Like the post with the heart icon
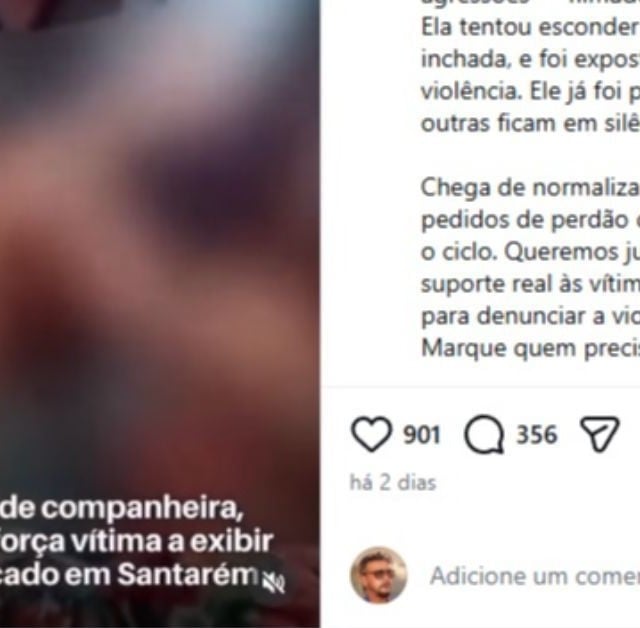Image resolution: width=640 pixels, height=628 pixels. (x=371, y=434)
